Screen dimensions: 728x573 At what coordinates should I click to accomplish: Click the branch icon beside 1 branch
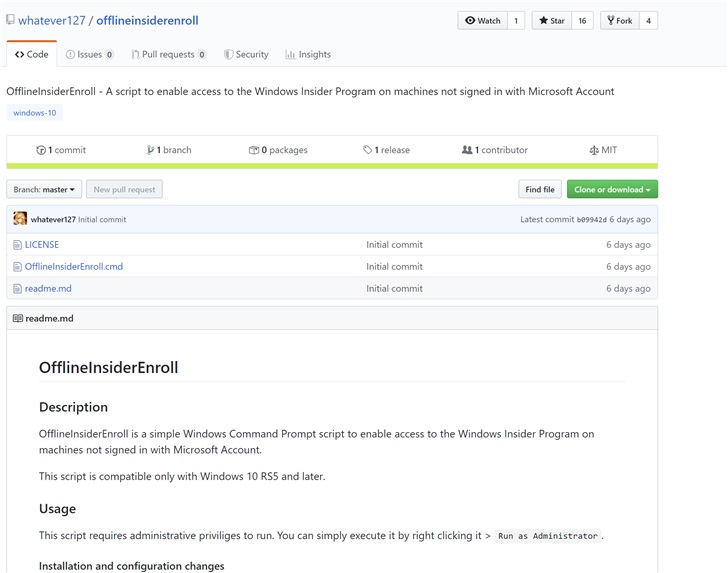[x=150, y=150]
